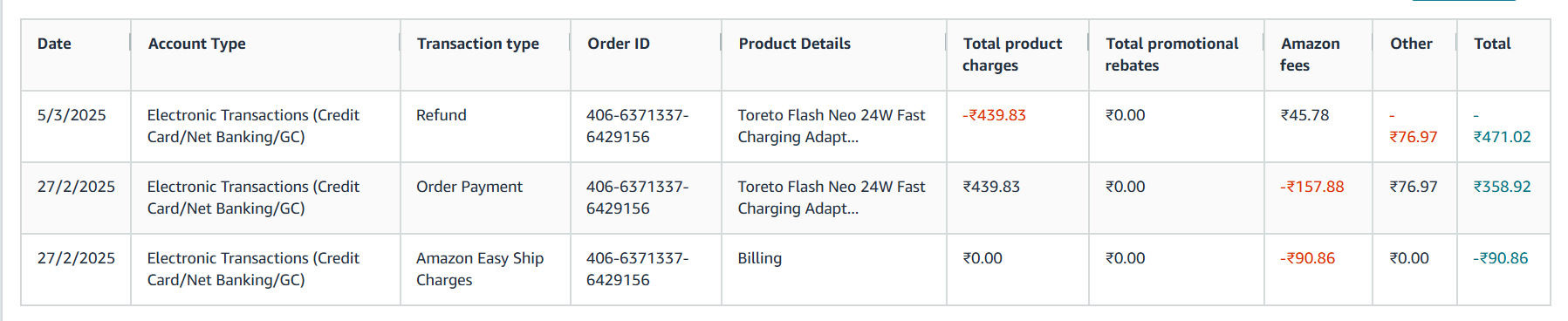Screen dimensions: 1568x321
Task: Select the 5/3/2025 date cell
Action: click(72, 115)
